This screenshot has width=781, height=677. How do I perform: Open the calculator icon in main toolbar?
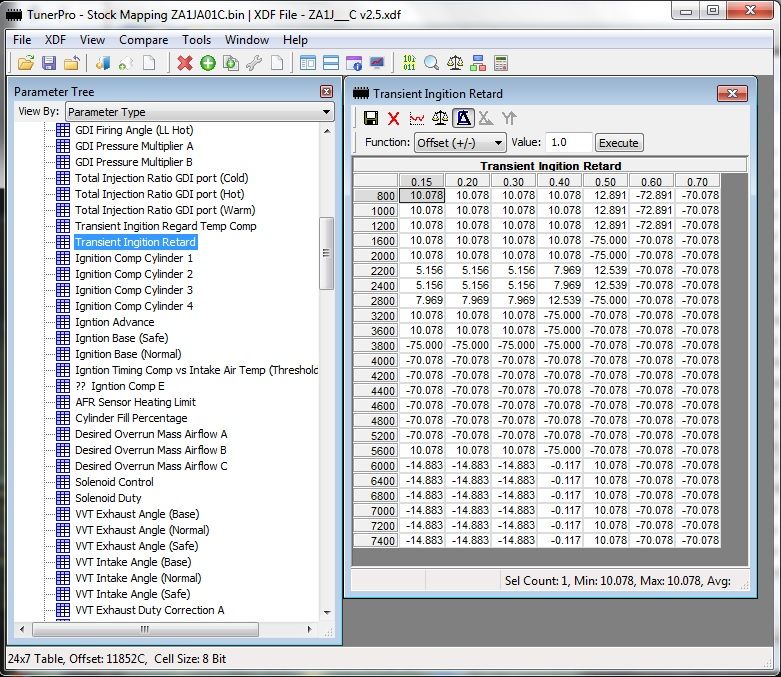tap(500, 63)
